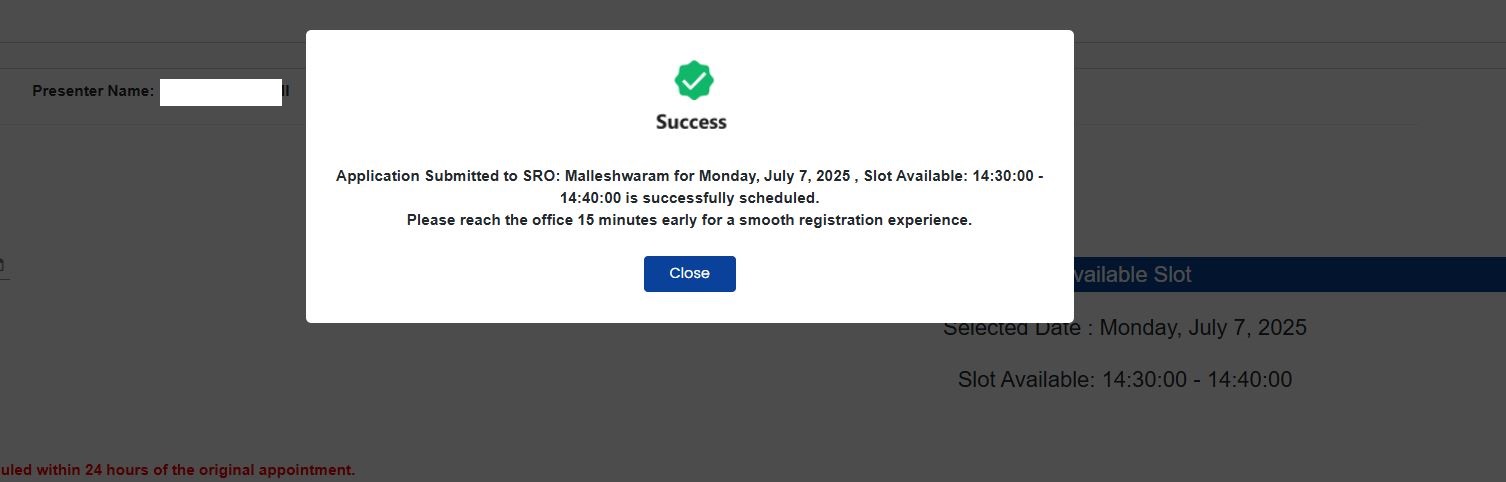Click the Presenter Name label
This screenshot has height=482, width=1506.
coord(93,91)
